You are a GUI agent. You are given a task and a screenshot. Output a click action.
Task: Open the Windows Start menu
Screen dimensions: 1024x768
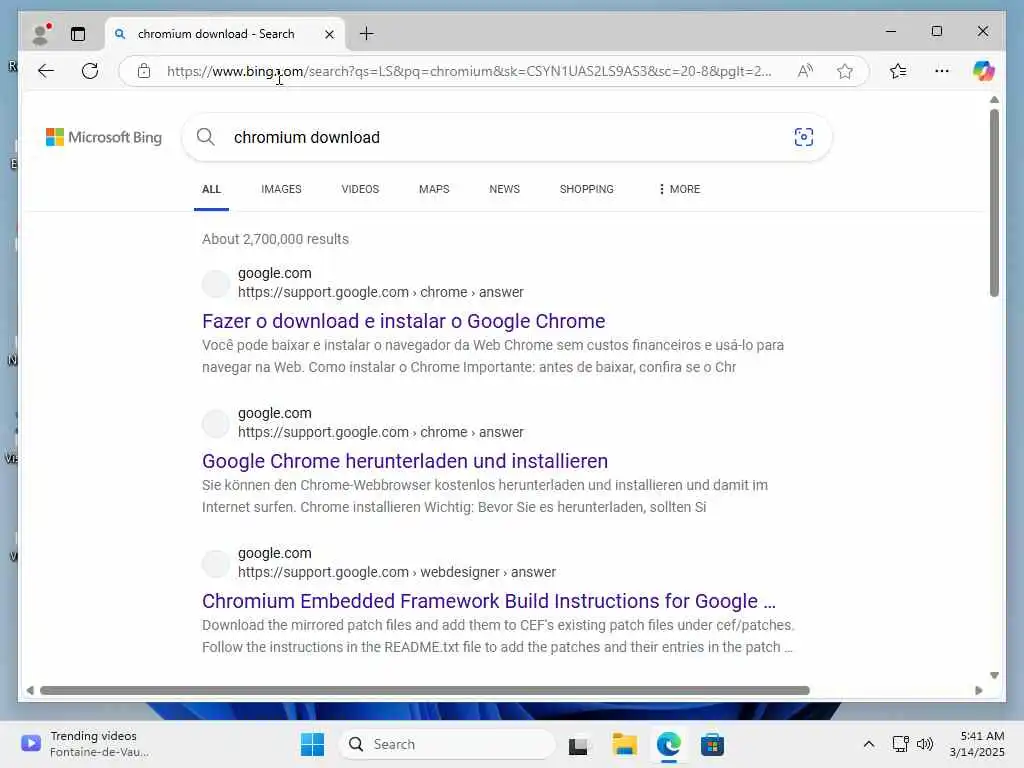(x=312, y=744)
